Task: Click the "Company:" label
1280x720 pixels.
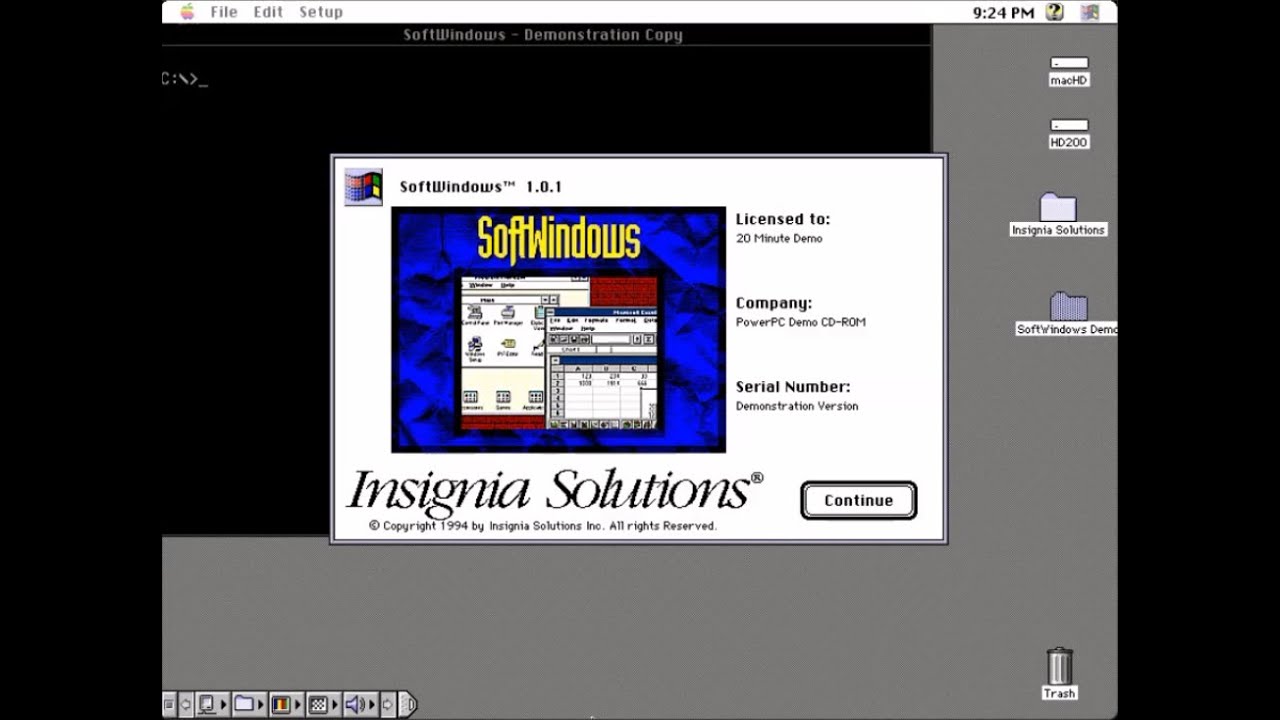Action: tap(774, 303)
